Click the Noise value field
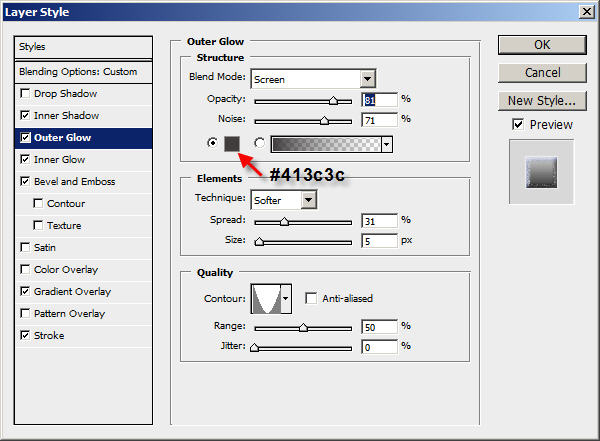600x441 pixels. [x=379, y=120]
